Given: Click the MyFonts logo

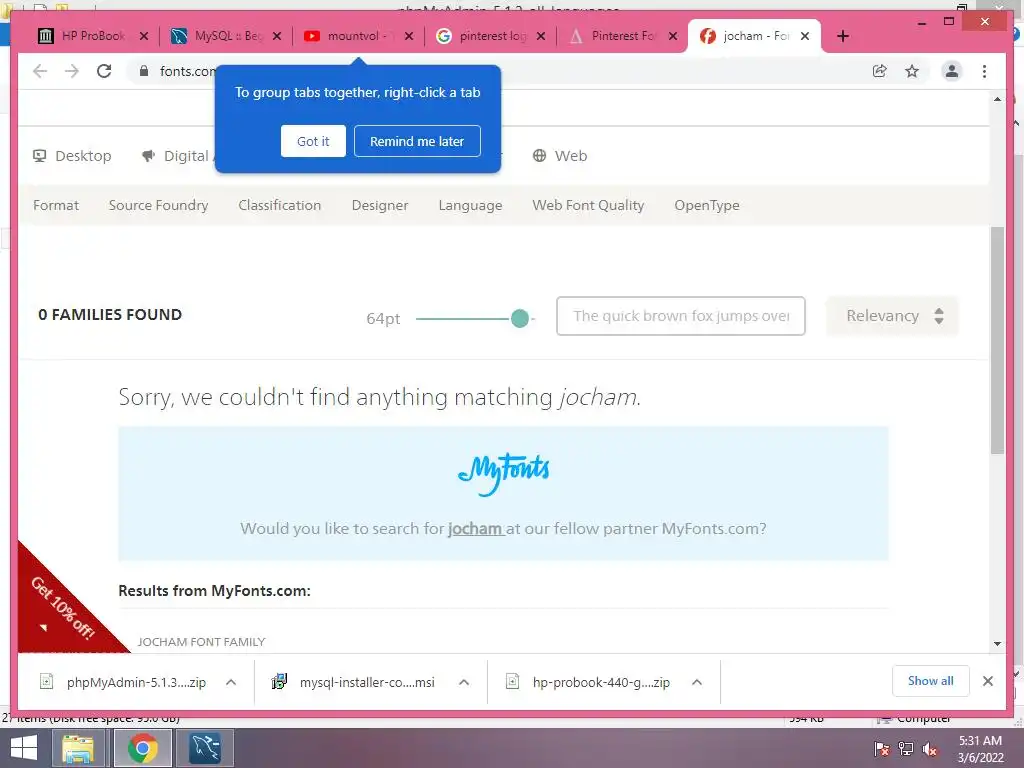Looking at the screenshot, I should (504, 473).
